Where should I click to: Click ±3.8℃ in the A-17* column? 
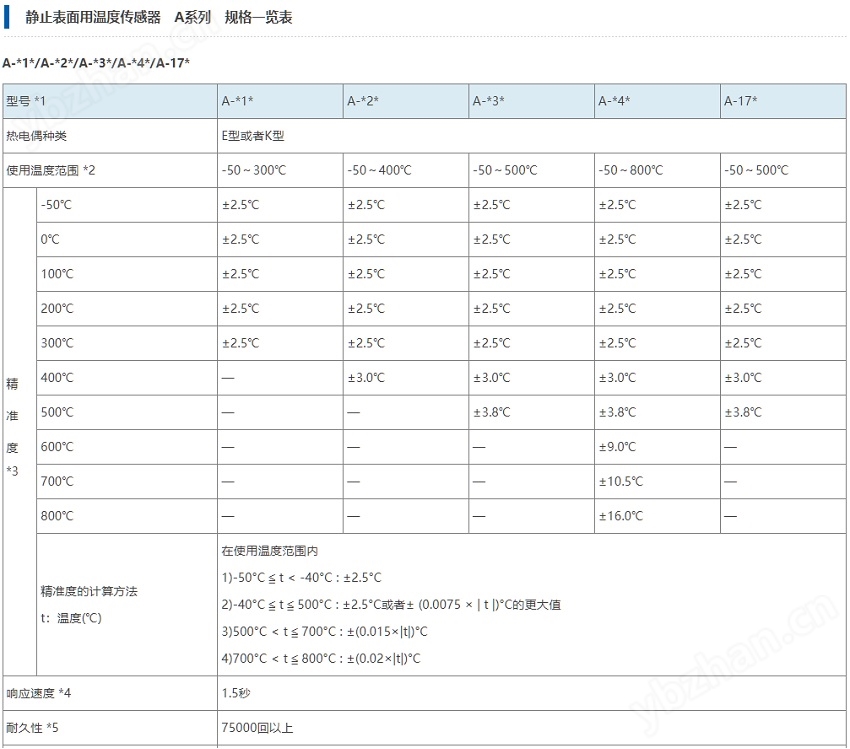743,412
